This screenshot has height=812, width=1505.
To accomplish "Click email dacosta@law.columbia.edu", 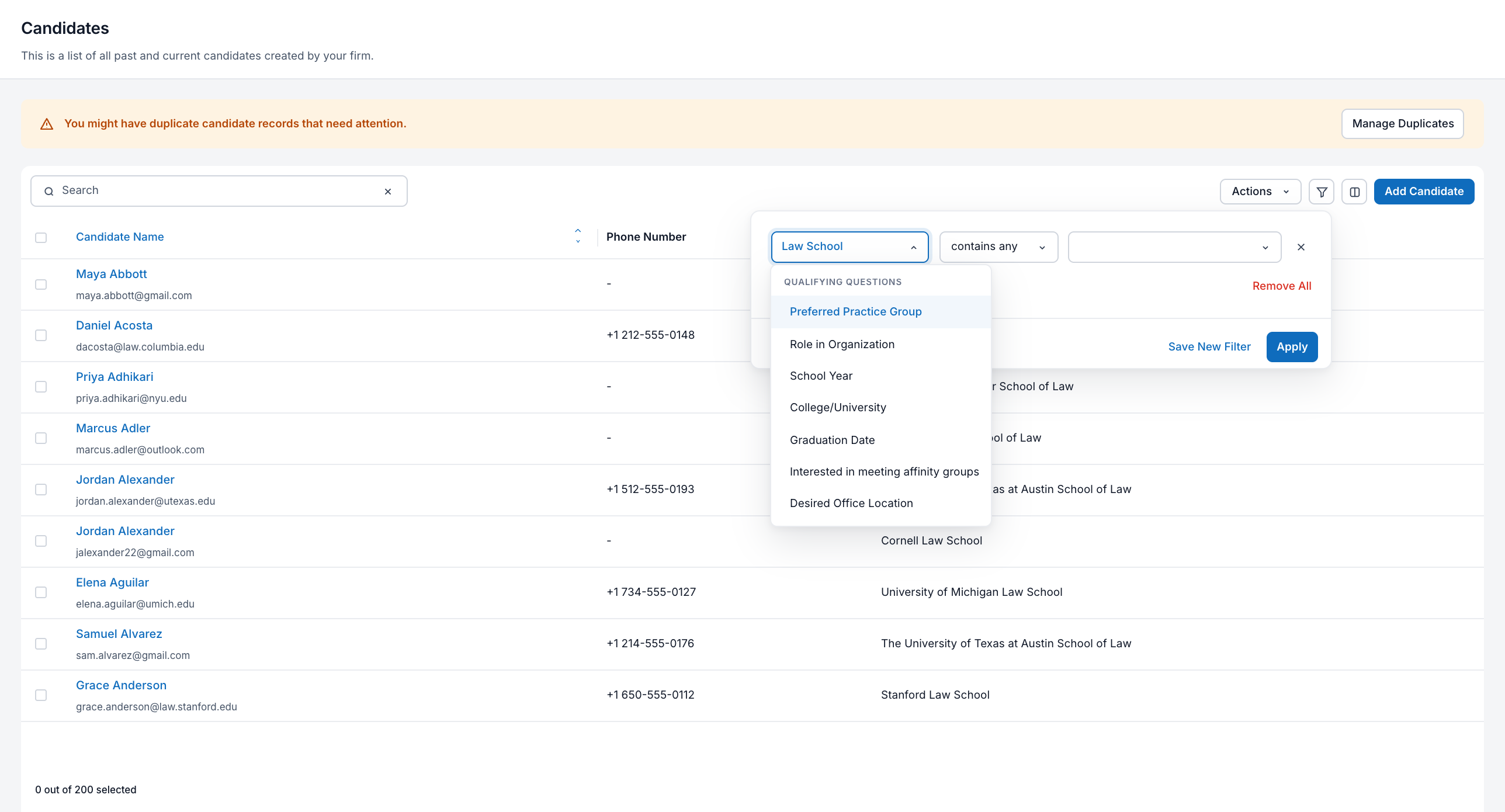I will pyautogui.click(x=140, y=347).
